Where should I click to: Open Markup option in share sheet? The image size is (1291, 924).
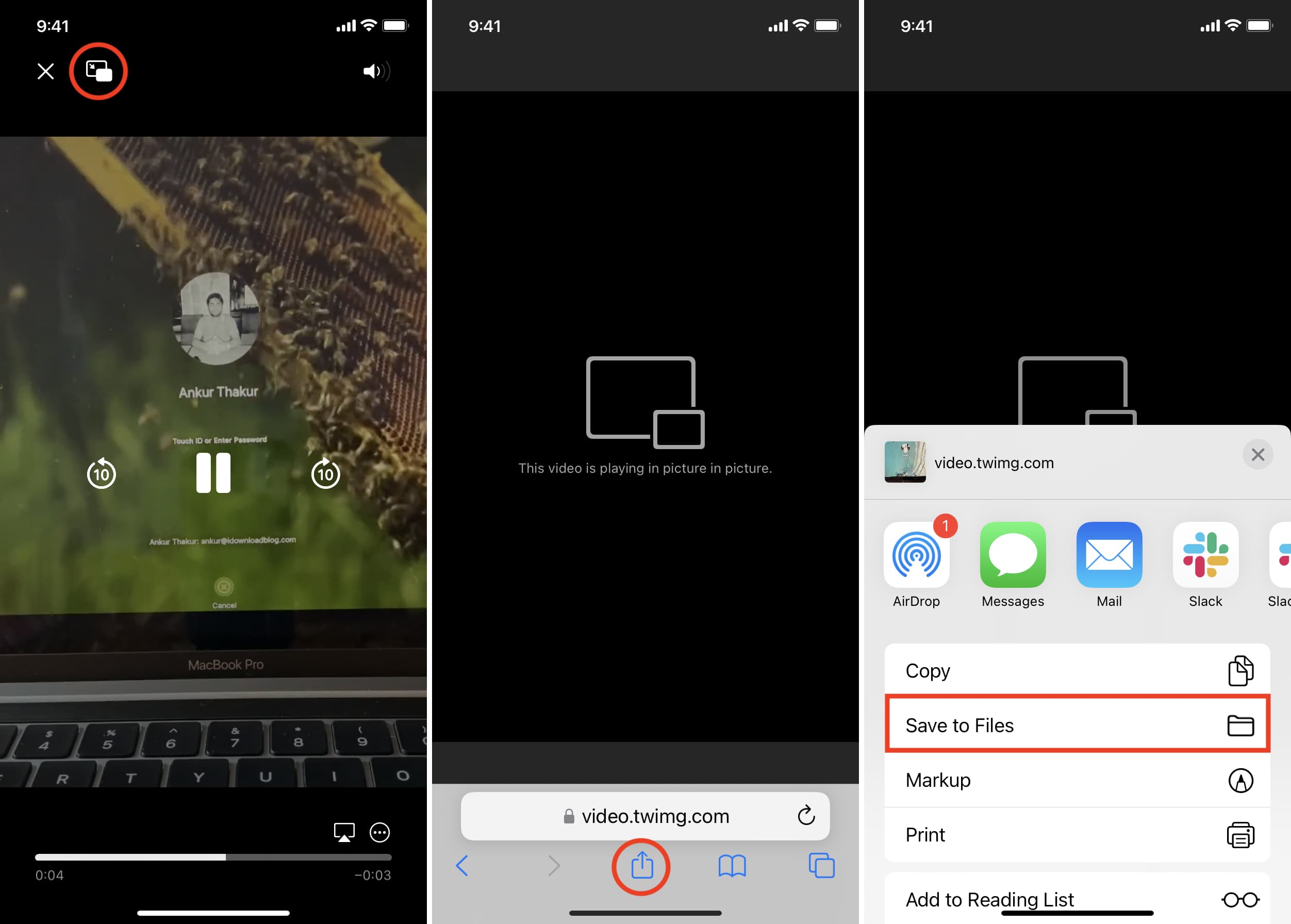[1078, 780]
